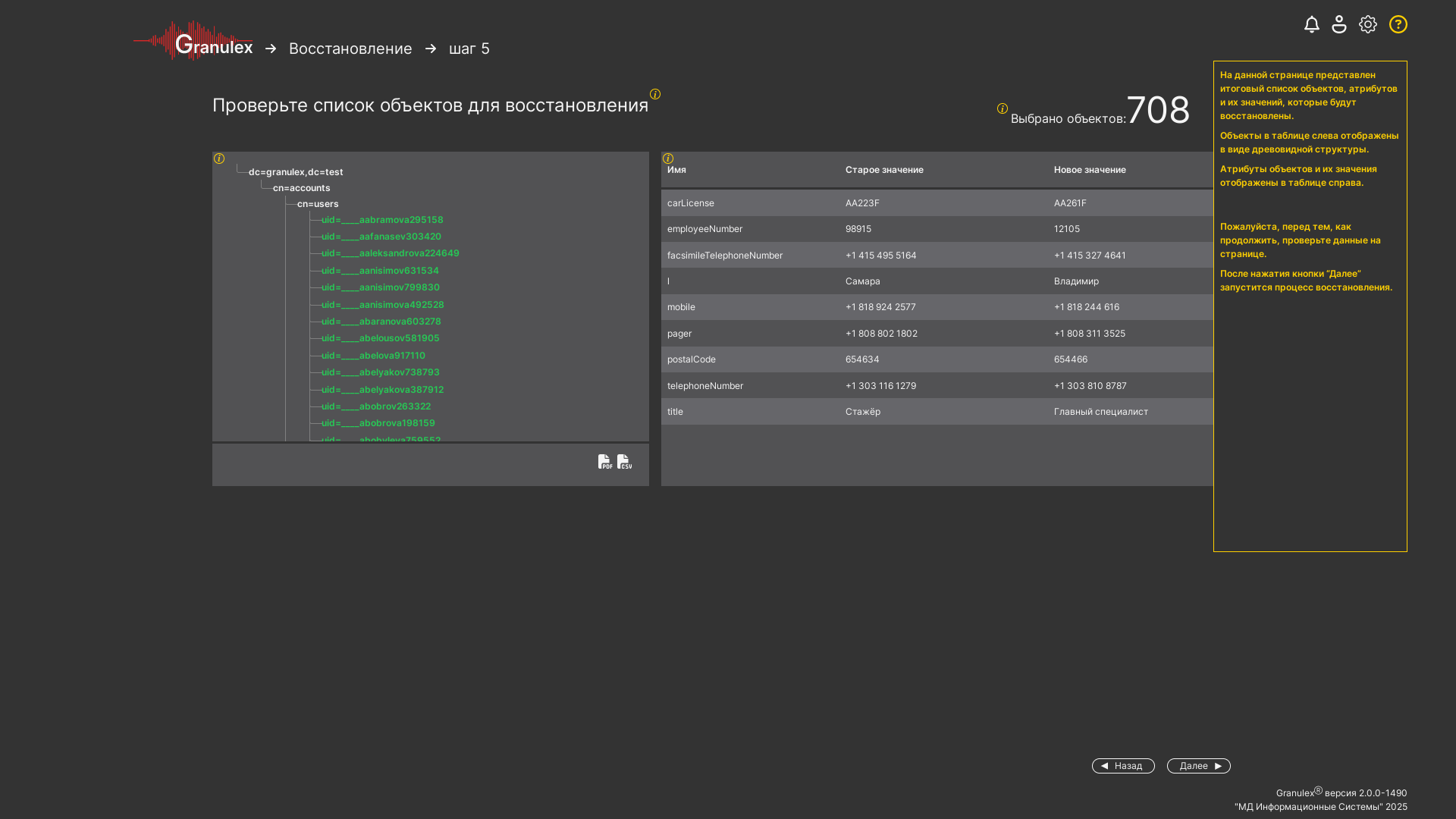Select user aanisimov799830 in tree
The height and width of the screenshot is (819, 1456).
click(381, 287)
